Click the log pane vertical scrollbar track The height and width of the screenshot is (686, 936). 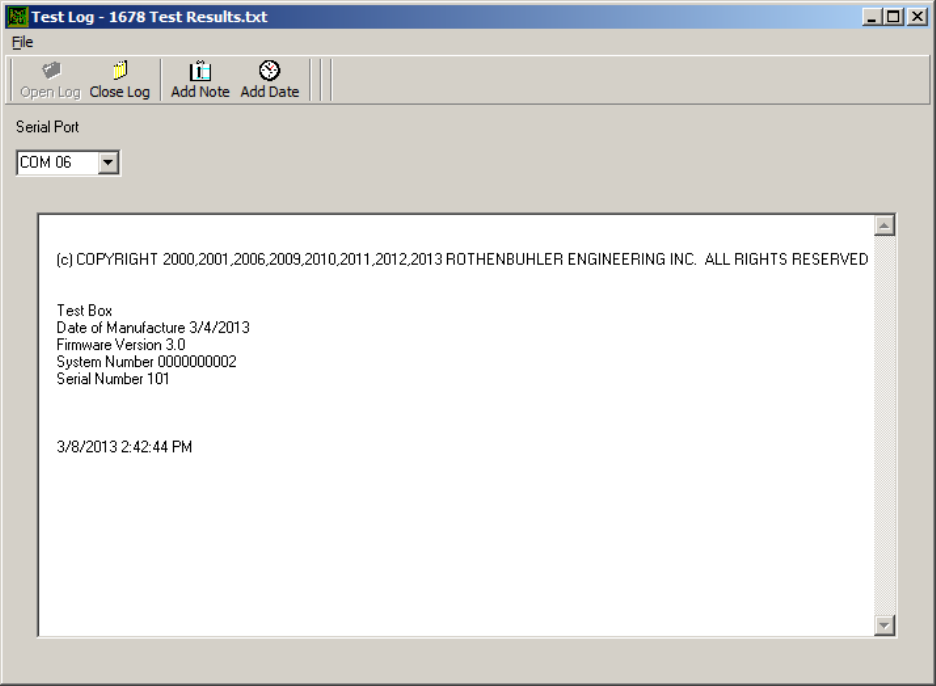pyautogui.click(x=884, y=425)
